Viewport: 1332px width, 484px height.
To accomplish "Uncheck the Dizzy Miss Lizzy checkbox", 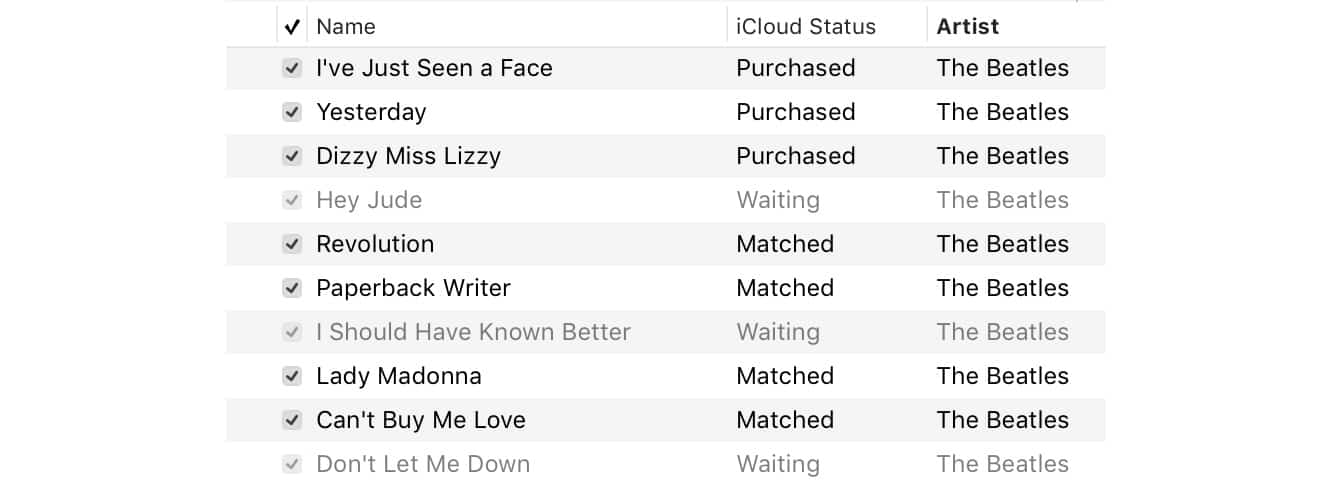I will click(x=292, y=156).
